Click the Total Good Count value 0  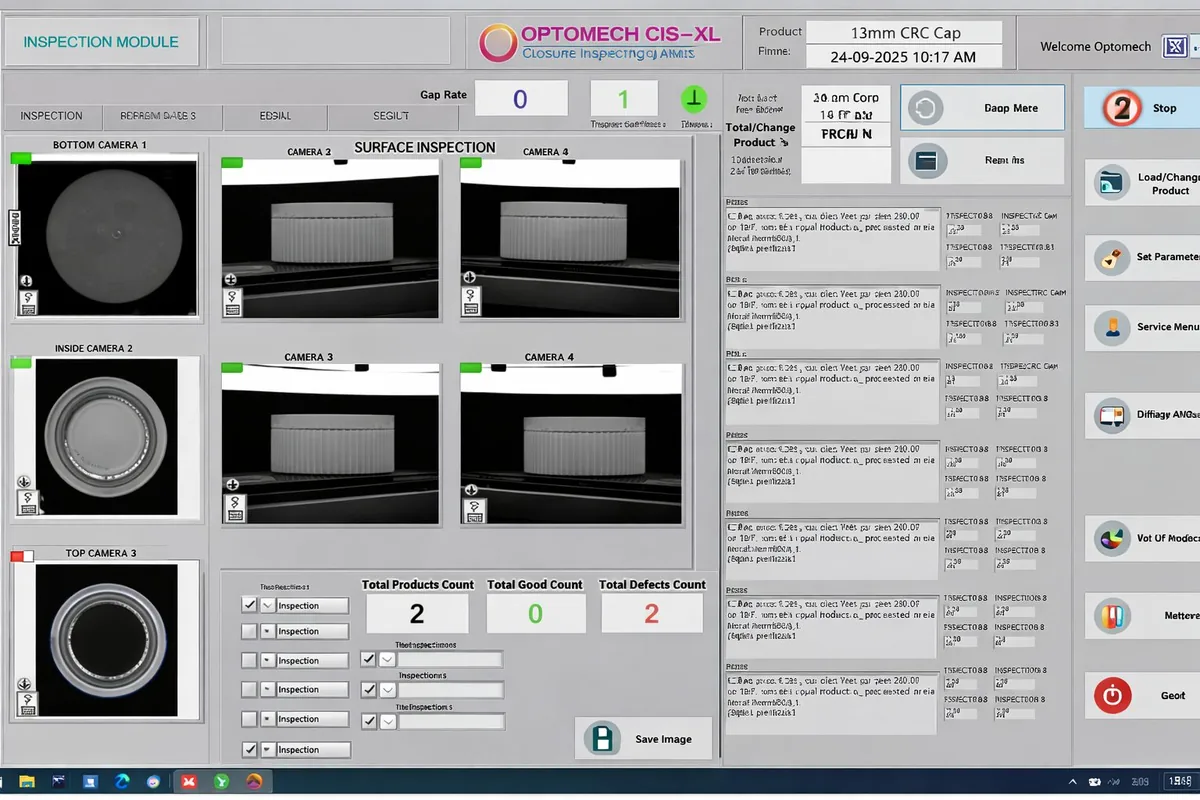(535, 614)
